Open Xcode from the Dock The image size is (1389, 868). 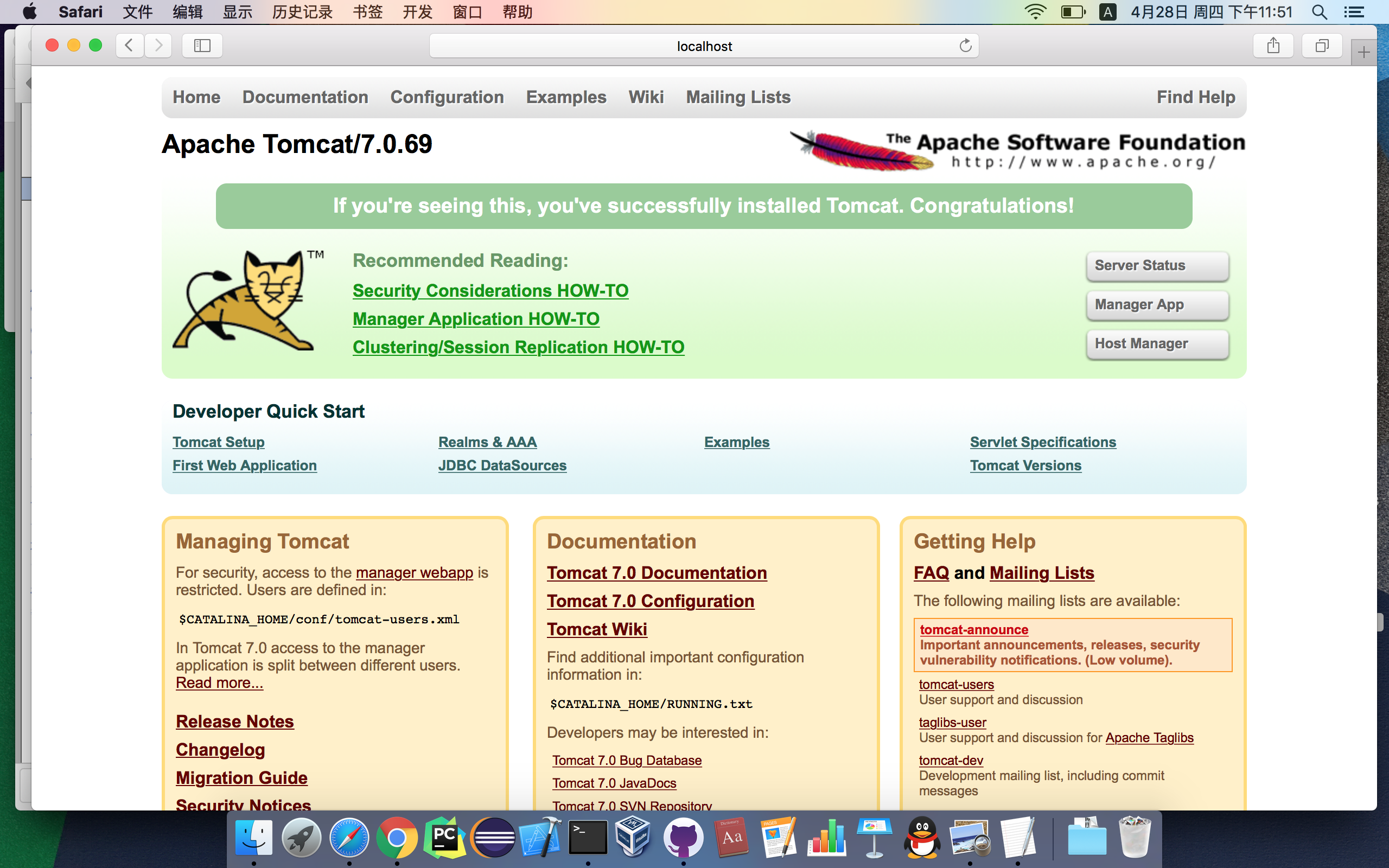(x=540, y=838)
